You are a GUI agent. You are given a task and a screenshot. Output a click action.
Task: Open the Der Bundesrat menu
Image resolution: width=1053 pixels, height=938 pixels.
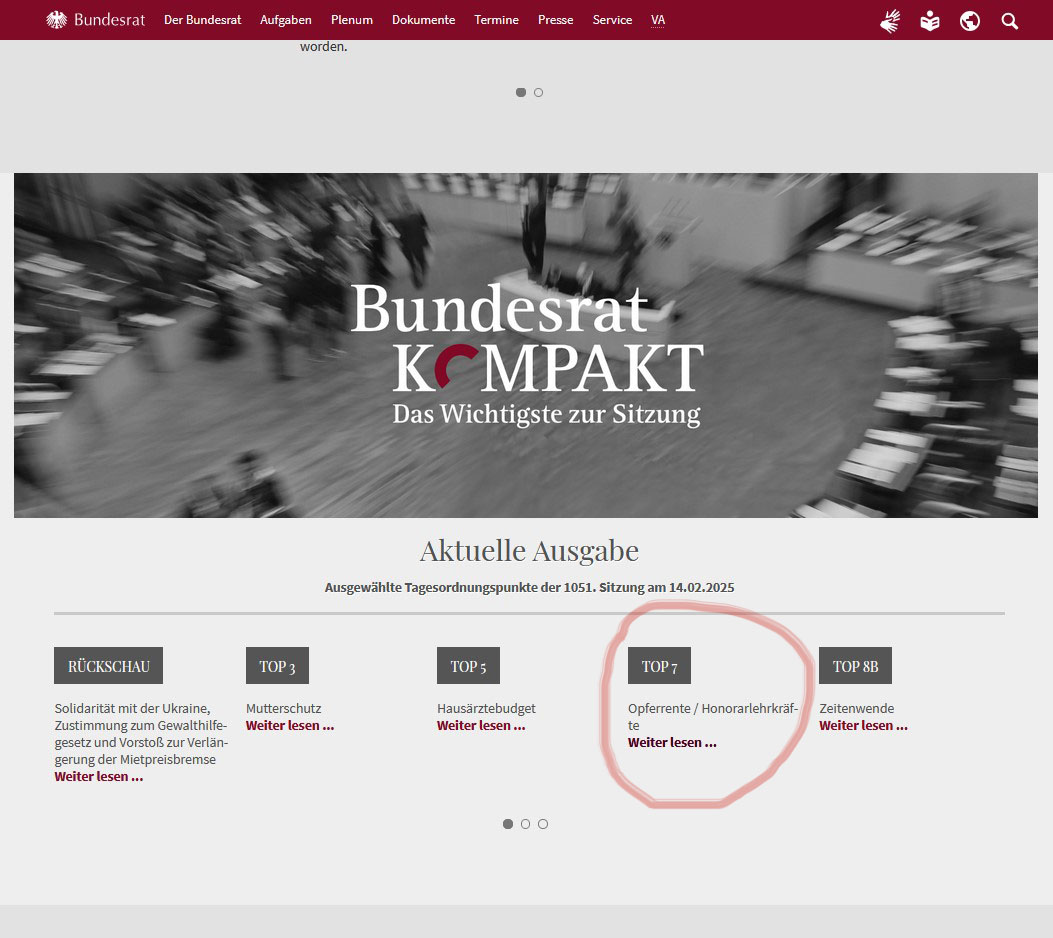tap(202, 20)
